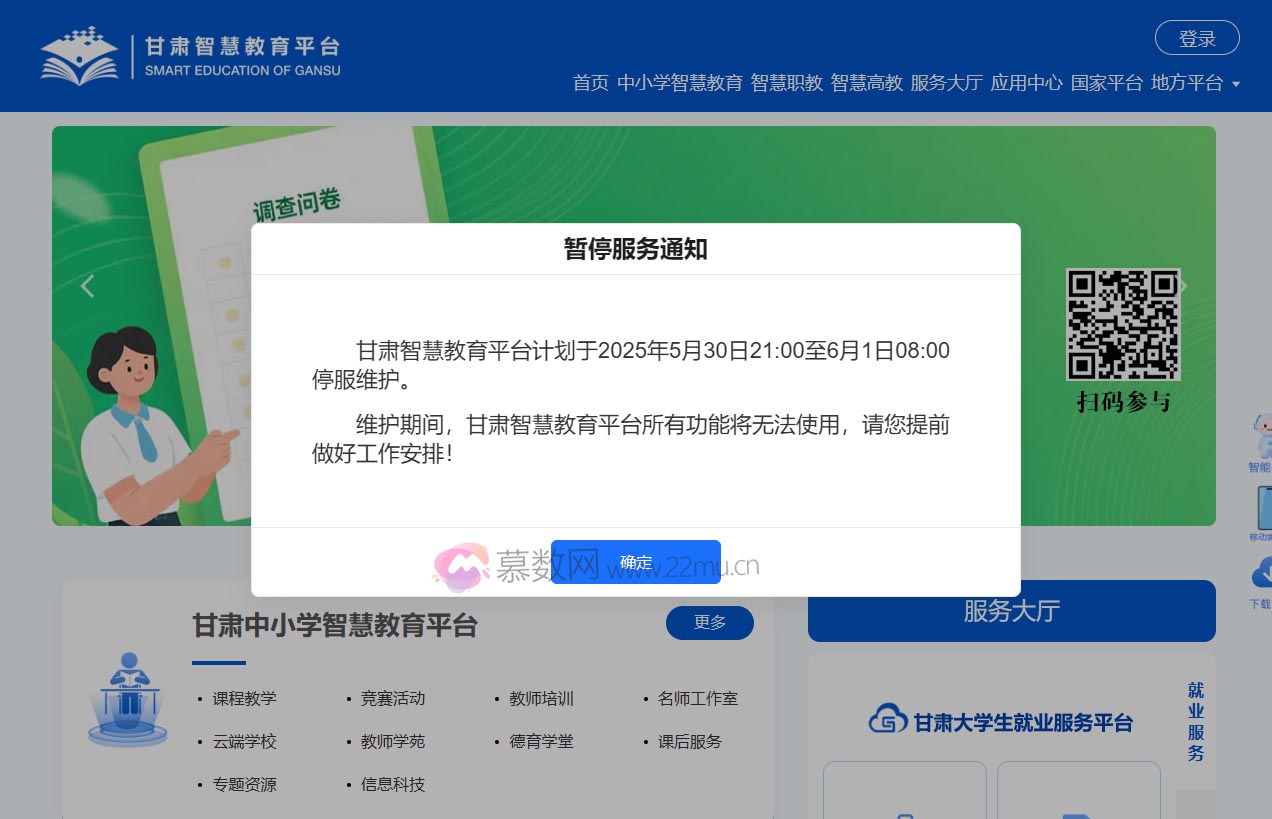Click the 扫码参与 QR code on the banner
Image resolution: width=1272 pixels, height=819 pixels.
point(1123,325)
